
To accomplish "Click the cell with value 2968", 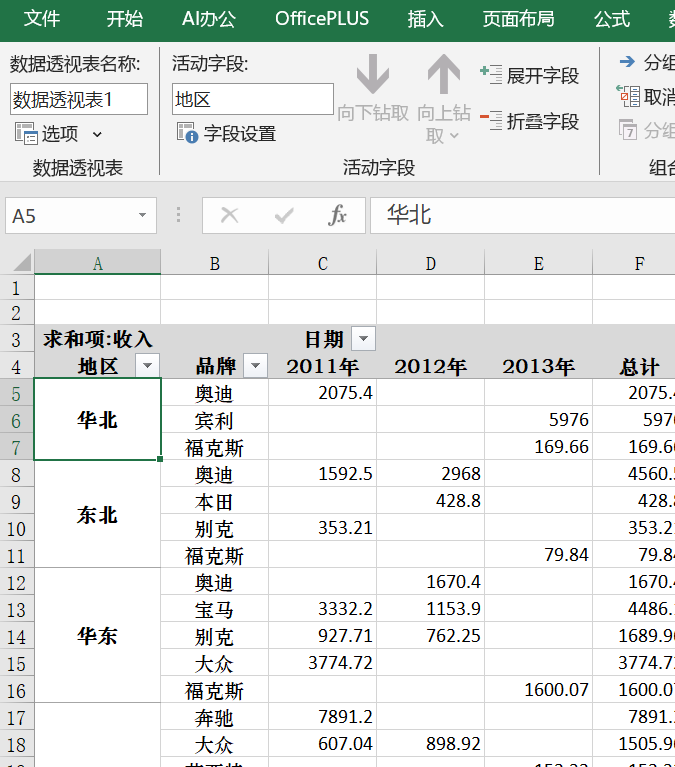I will (x=430, y=474).
